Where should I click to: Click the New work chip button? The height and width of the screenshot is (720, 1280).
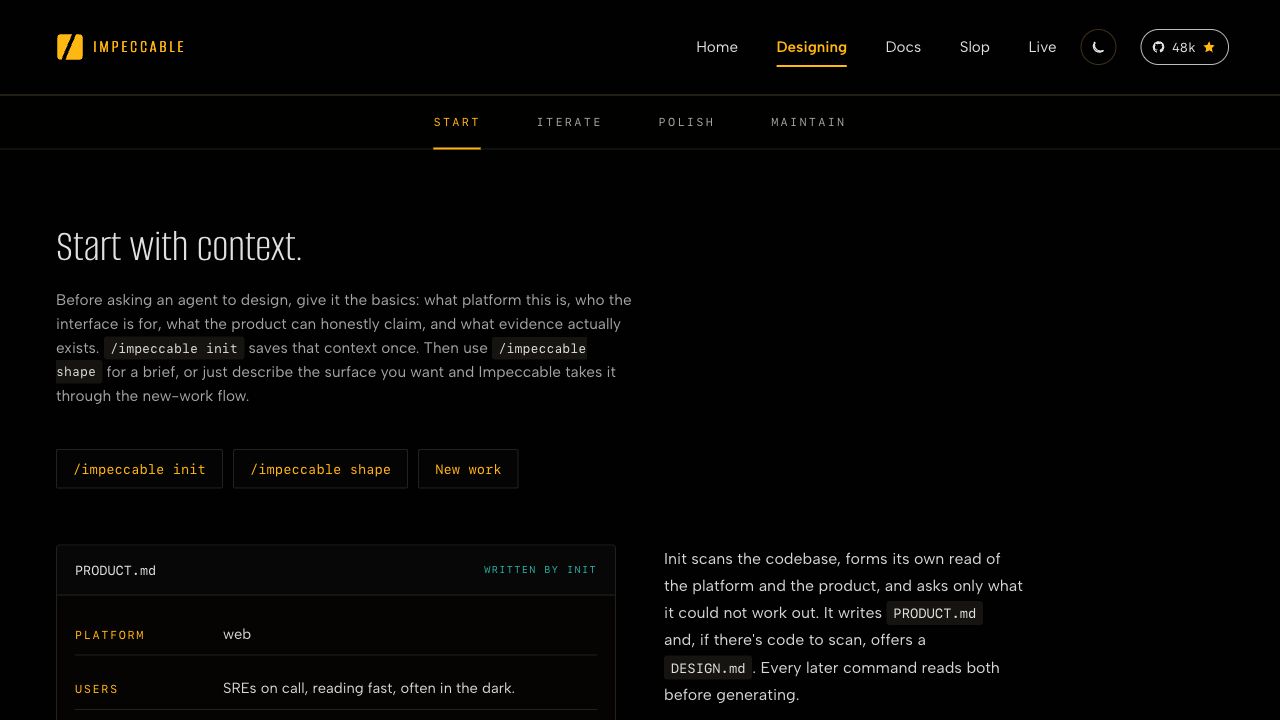(x=468, y=469)
